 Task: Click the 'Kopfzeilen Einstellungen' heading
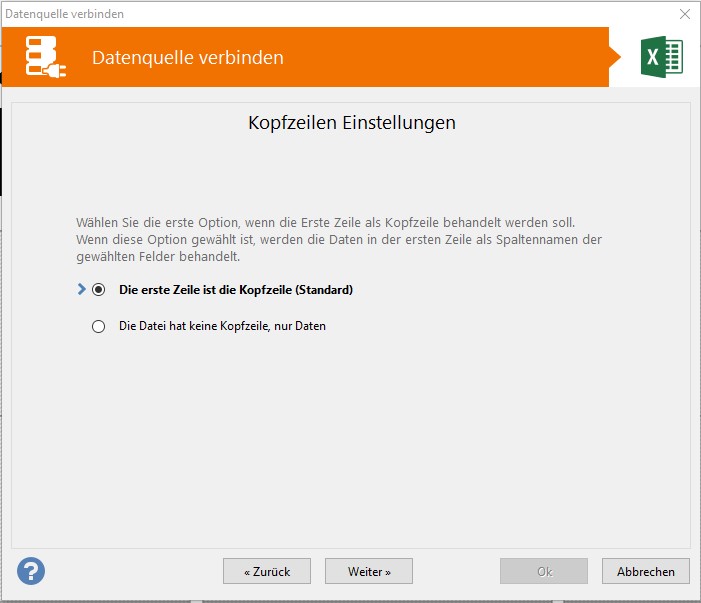[351, 123]
